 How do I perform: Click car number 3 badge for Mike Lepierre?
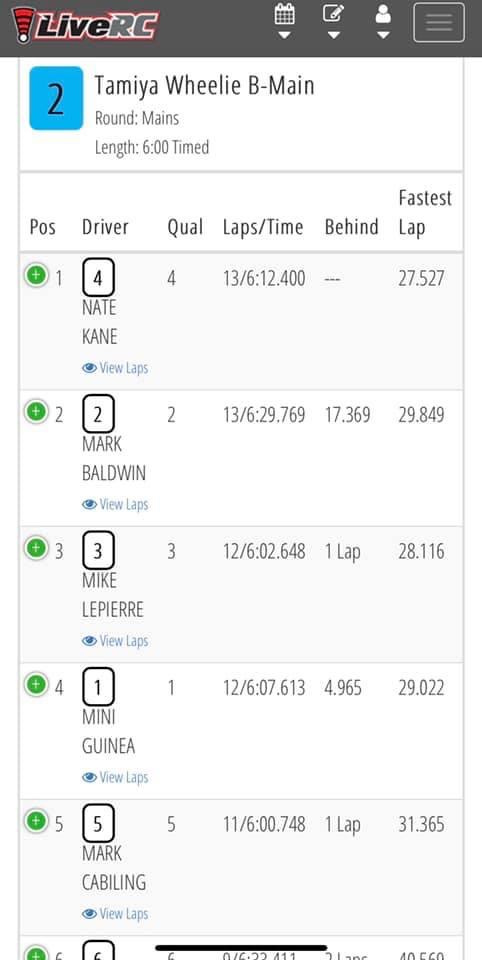[x=98, y=552]
